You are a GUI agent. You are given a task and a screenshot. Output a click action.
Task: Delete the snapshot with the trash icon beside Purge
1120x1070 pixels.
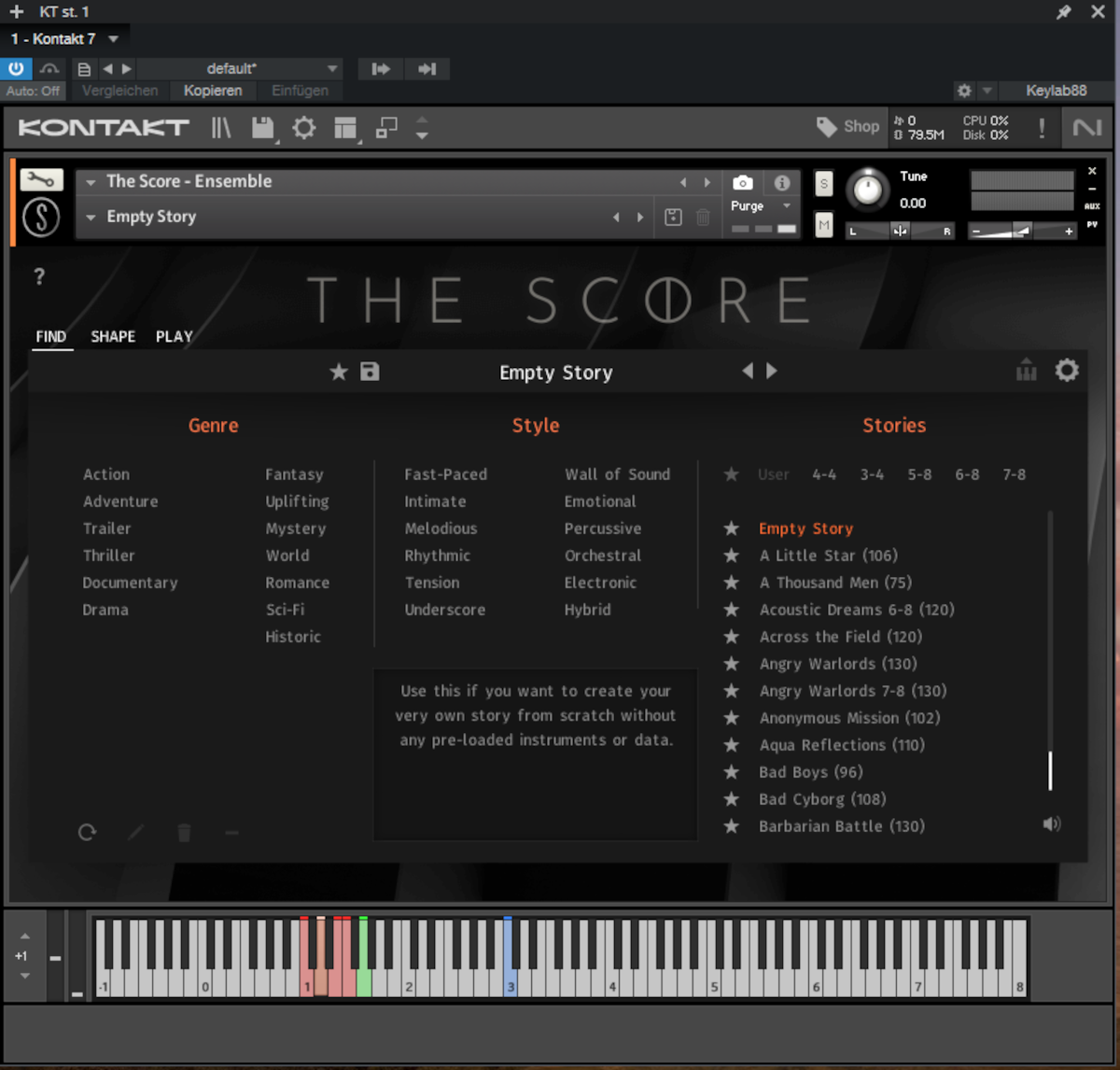(x=703, y=217)
